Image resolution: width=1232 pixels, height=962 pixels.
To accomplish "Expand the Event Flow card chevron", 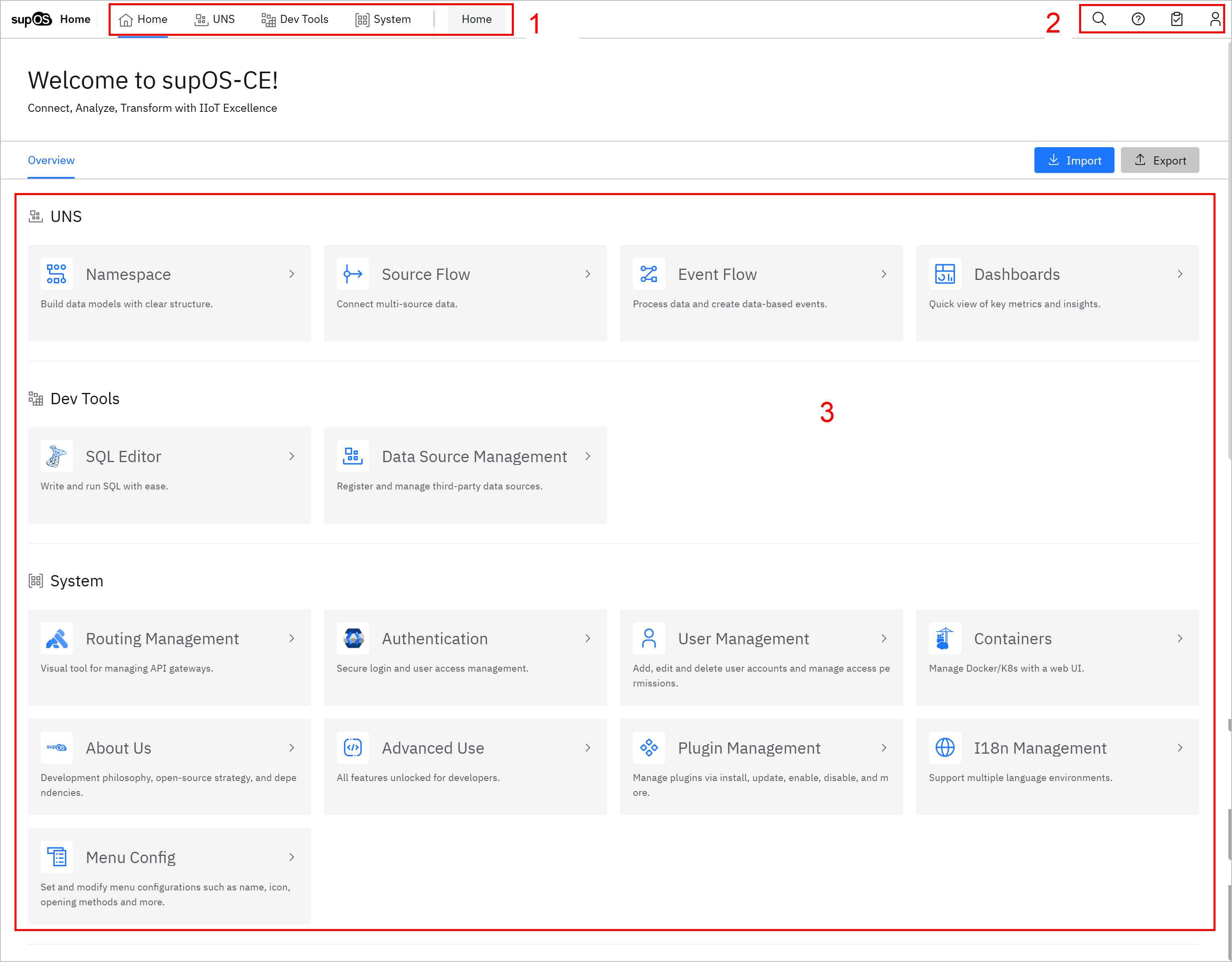I will pyautogui.click(x=884, y=274).
